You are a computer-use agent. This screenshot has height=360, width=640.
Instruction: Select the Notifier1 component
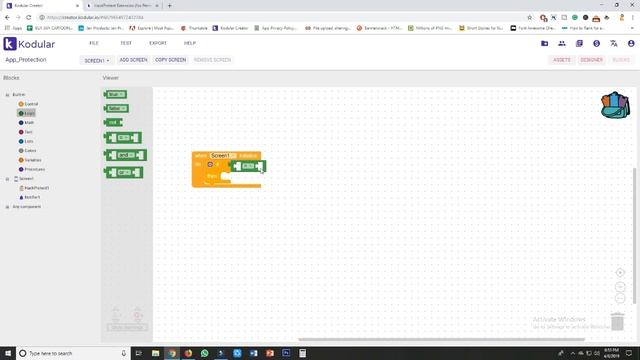click(30, 197)
